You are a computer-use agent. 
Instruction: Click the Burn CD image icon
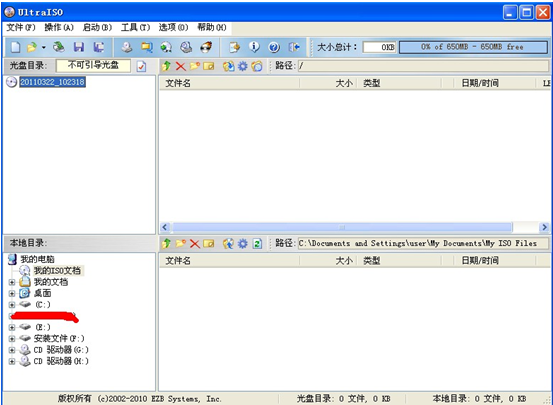[x=206, y=47]
